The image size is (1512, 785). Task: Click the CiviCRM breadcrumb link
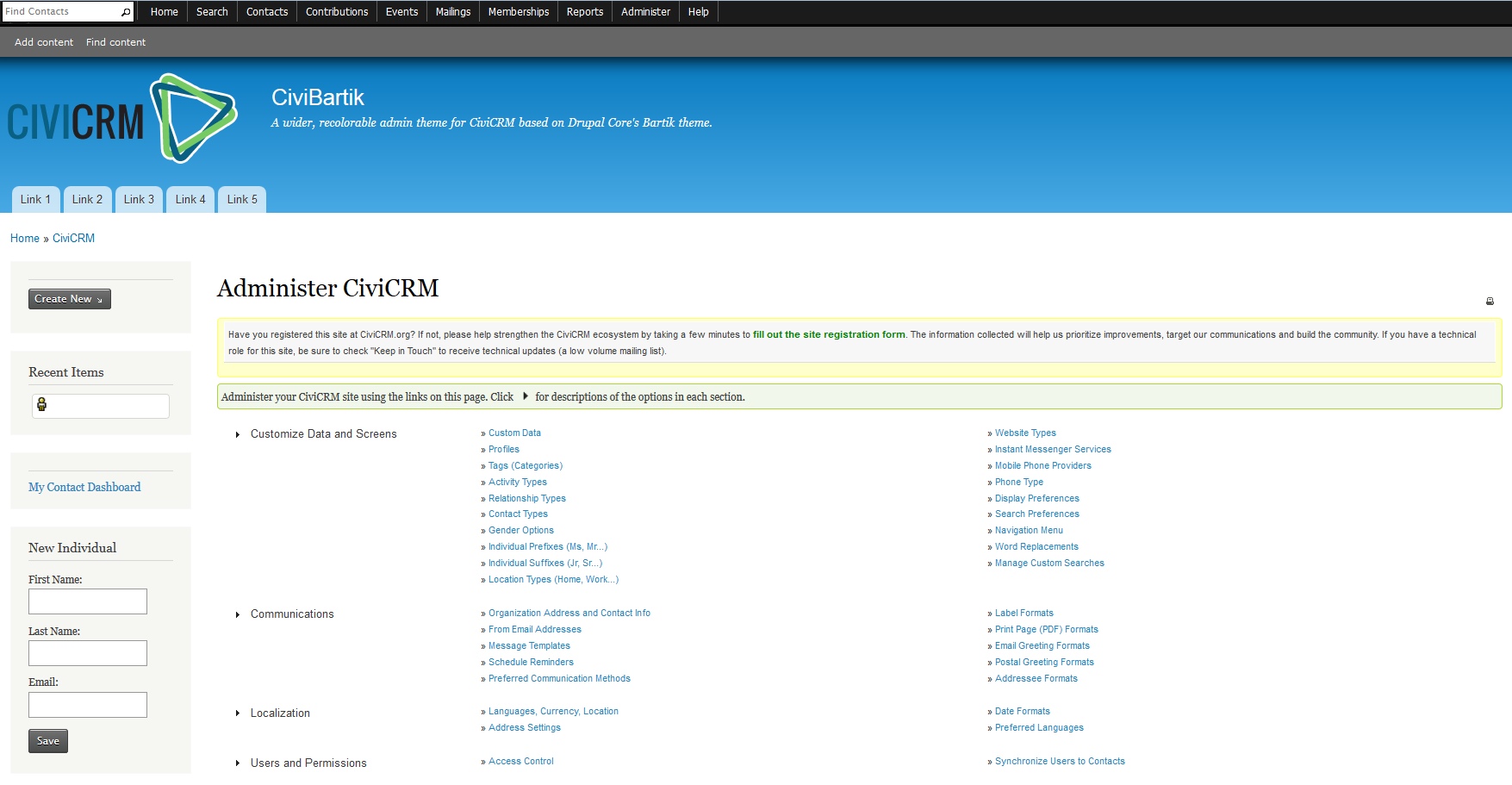(x=73, y=239)
